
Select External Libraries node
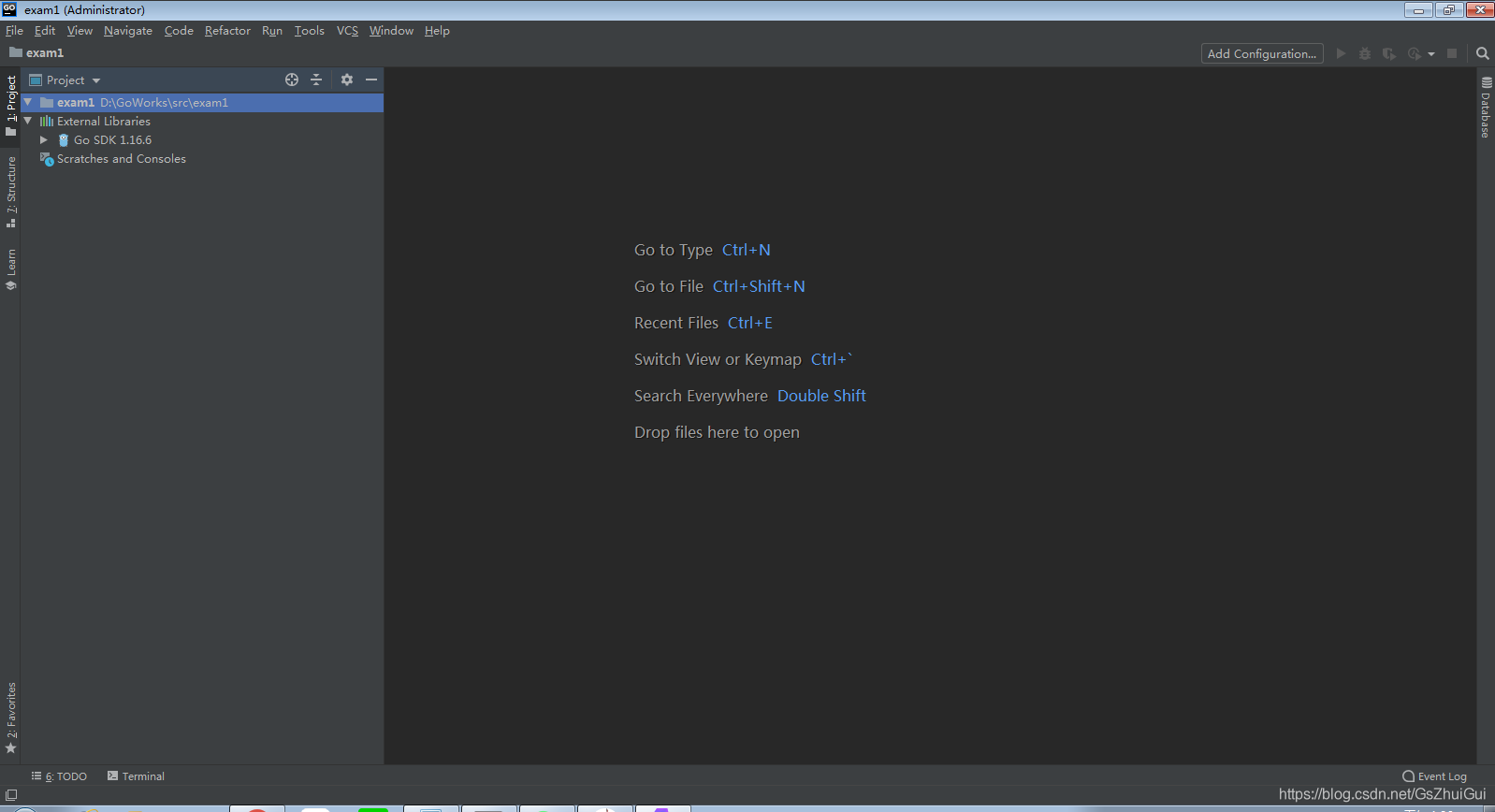click(x=103, y=122)
